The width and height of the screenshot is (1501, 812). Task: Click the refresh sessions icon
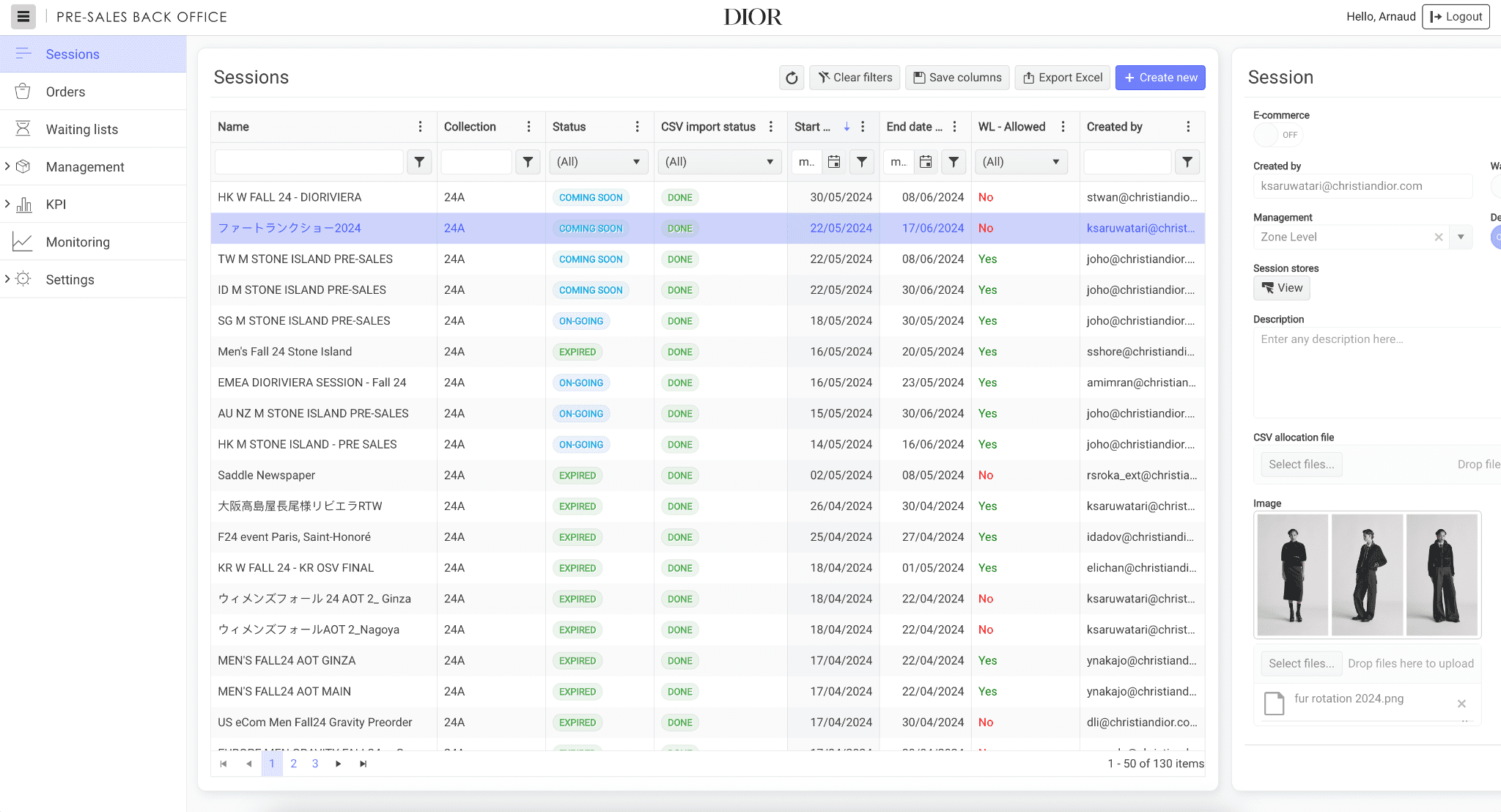(792, 78)
